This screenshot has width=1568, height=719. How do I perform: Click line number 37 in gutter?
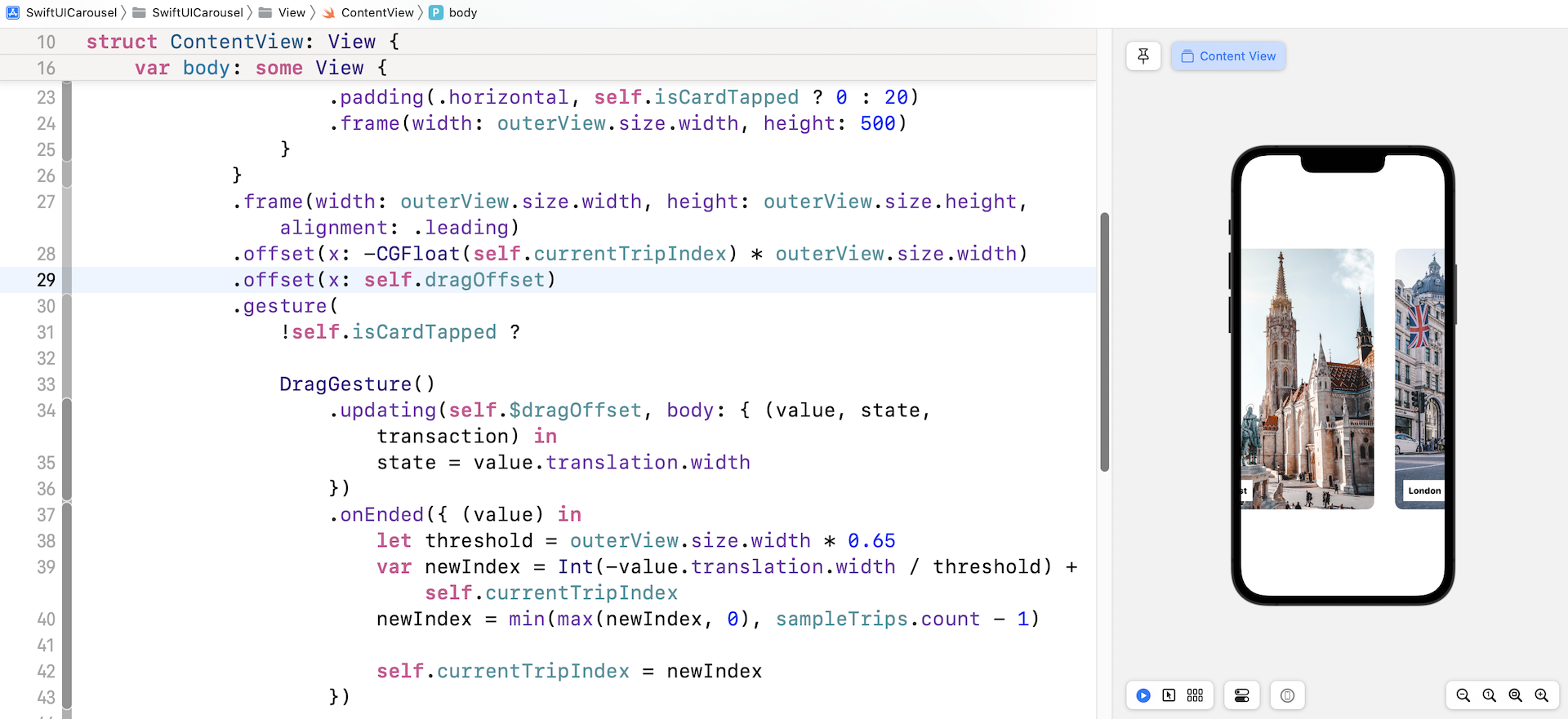46,515
